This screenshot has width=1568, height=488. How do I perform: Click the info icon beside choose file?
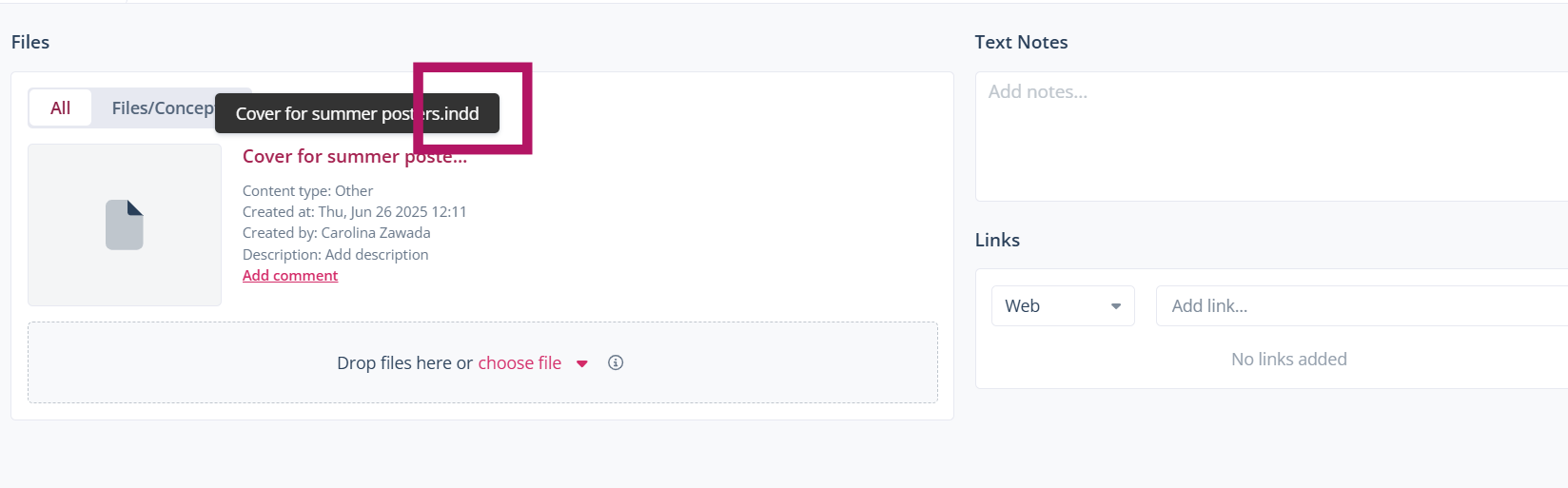pos(616,362)
